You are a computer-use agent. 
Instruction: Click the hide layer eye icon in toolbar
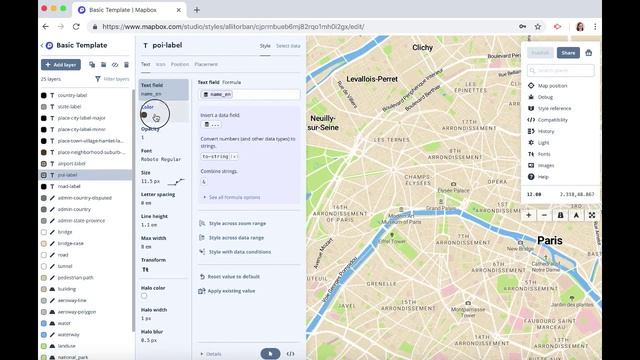pyautogui.click(x=115, y=64)
